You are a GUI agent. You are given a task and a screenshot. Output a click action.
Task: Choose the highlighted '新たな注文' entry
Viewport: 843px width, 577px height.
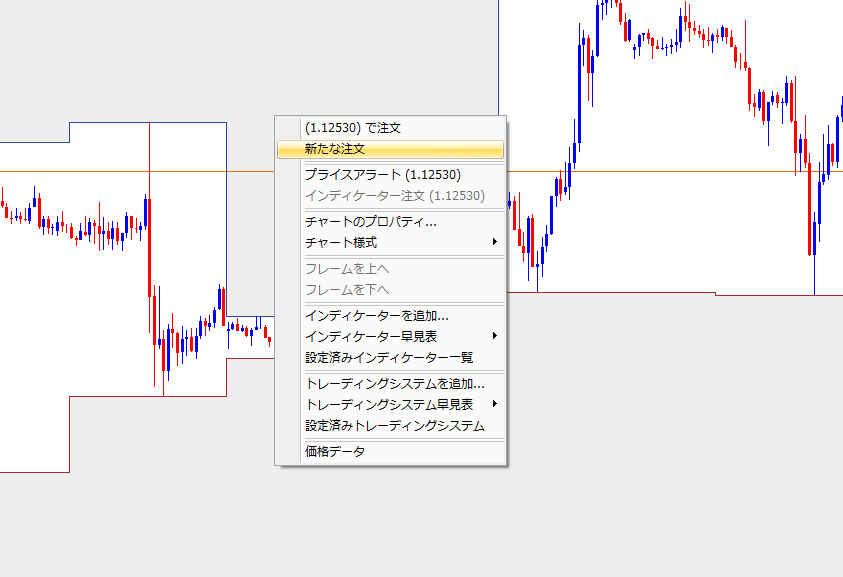coord(390,149)
